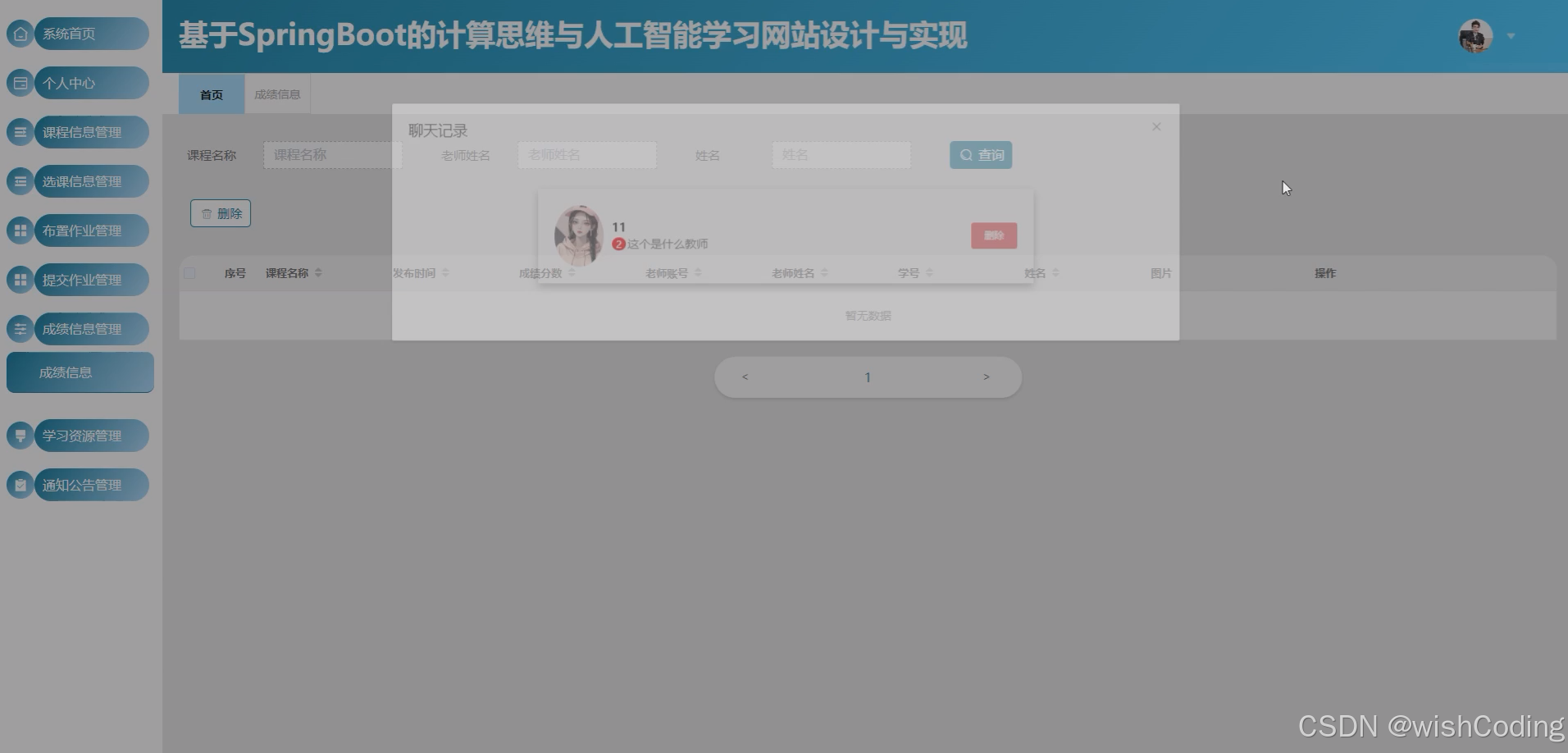Close the 聊天记录 dialog
The image size is (1568, 753).
point(1156,126)
